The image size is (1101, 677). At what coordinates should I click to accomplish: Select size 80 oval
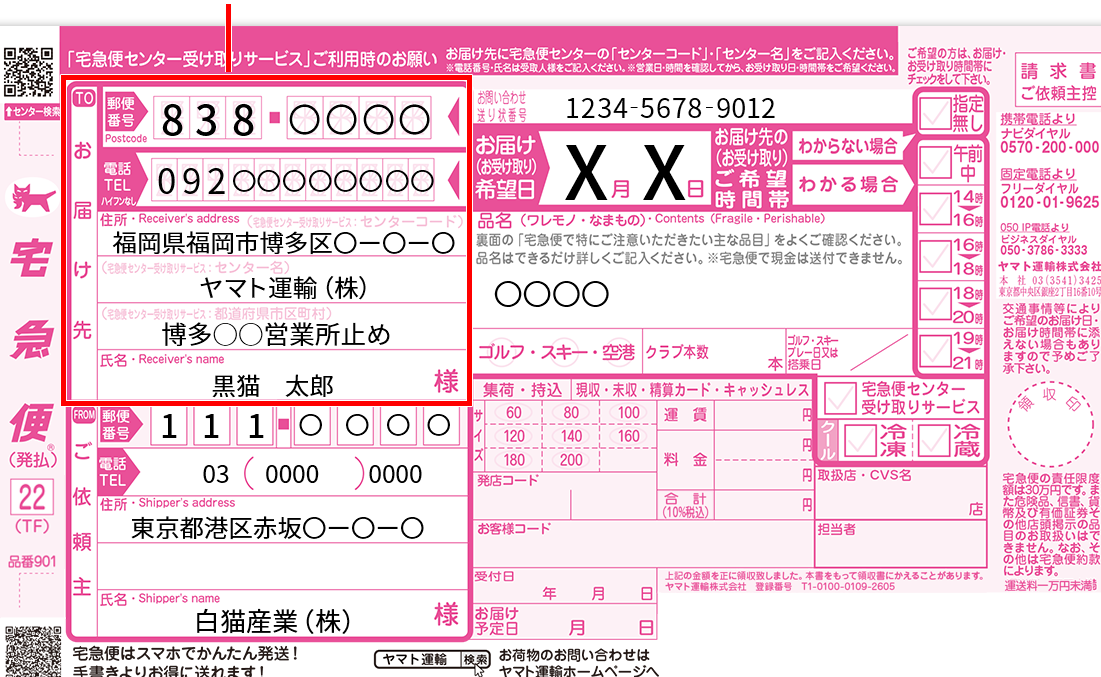click(571, 413)
